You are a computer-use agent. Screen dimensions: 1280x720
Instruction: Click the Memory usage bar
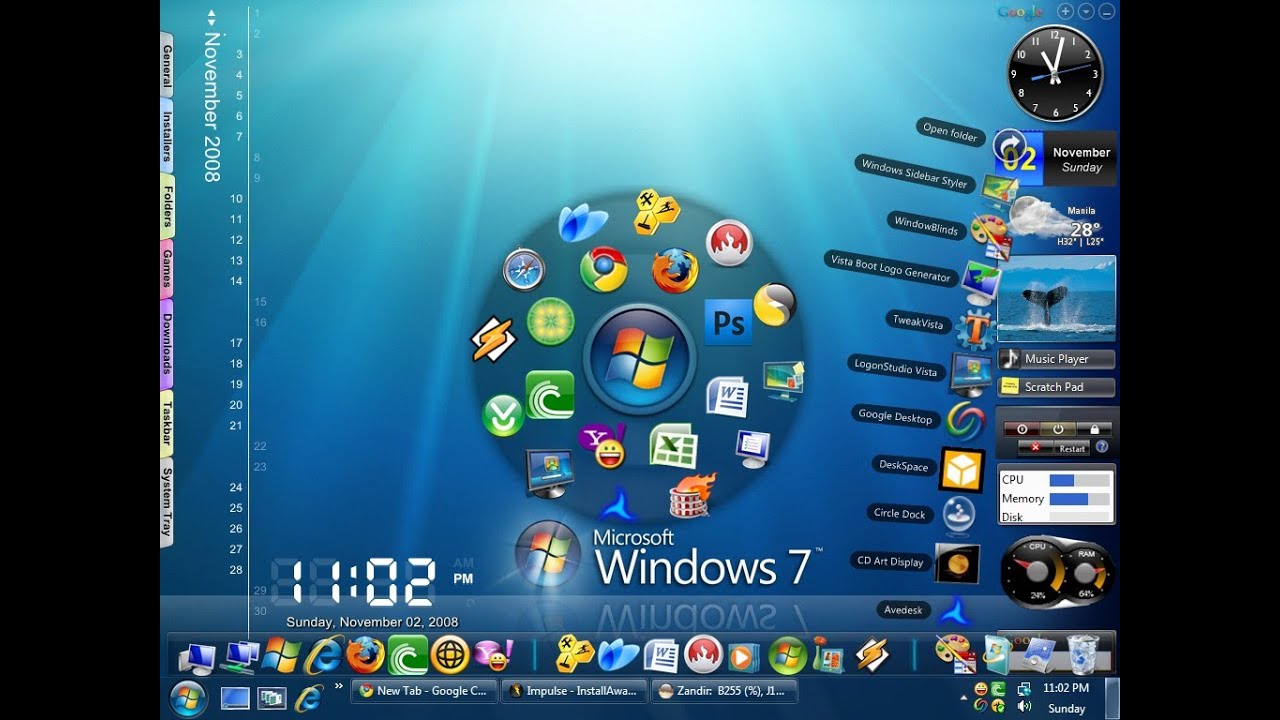pos(1079,498)
